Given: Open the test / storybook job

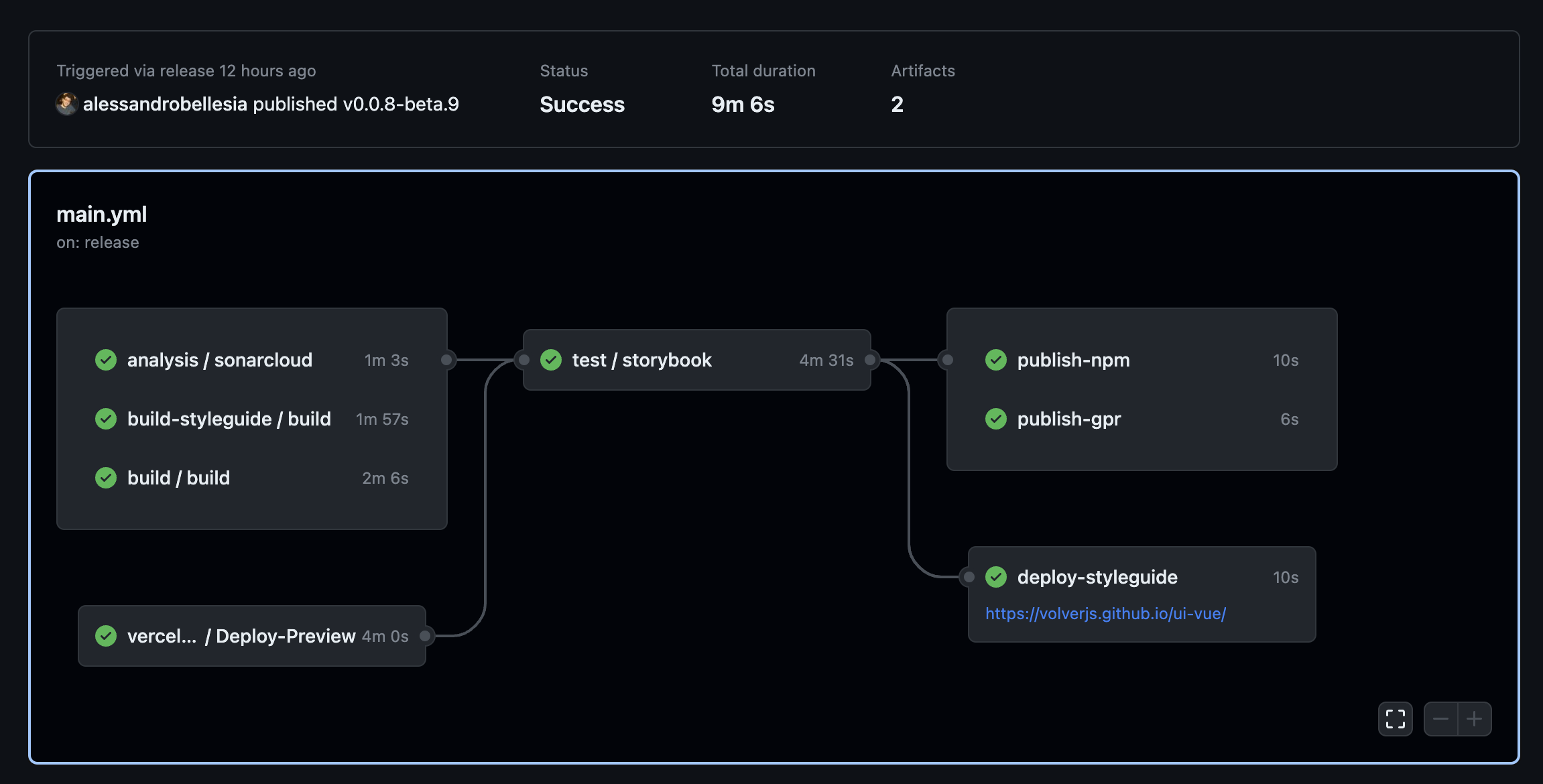Looking at the screenshot, I should (641, 360).
